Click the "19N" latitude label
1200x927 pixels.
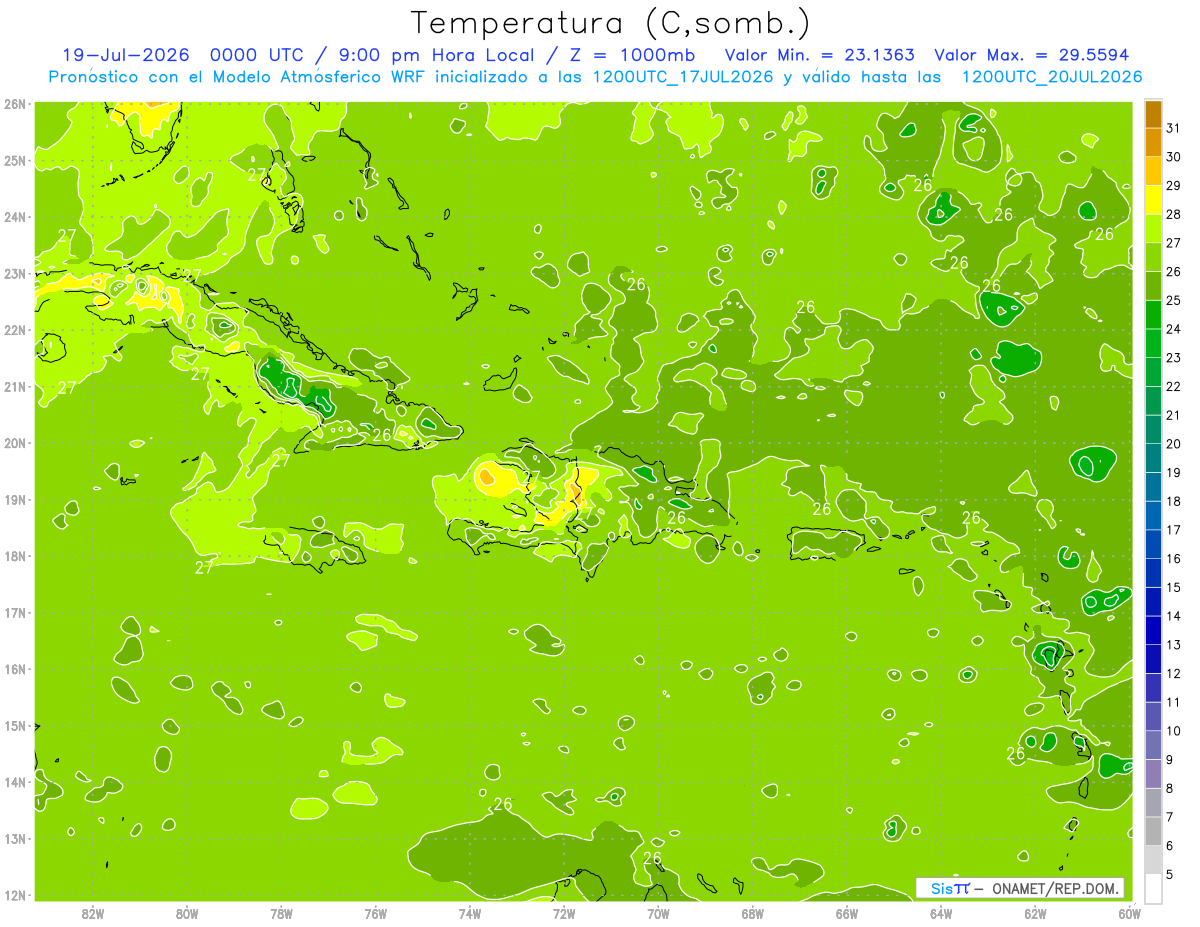[x=15, y=499]
